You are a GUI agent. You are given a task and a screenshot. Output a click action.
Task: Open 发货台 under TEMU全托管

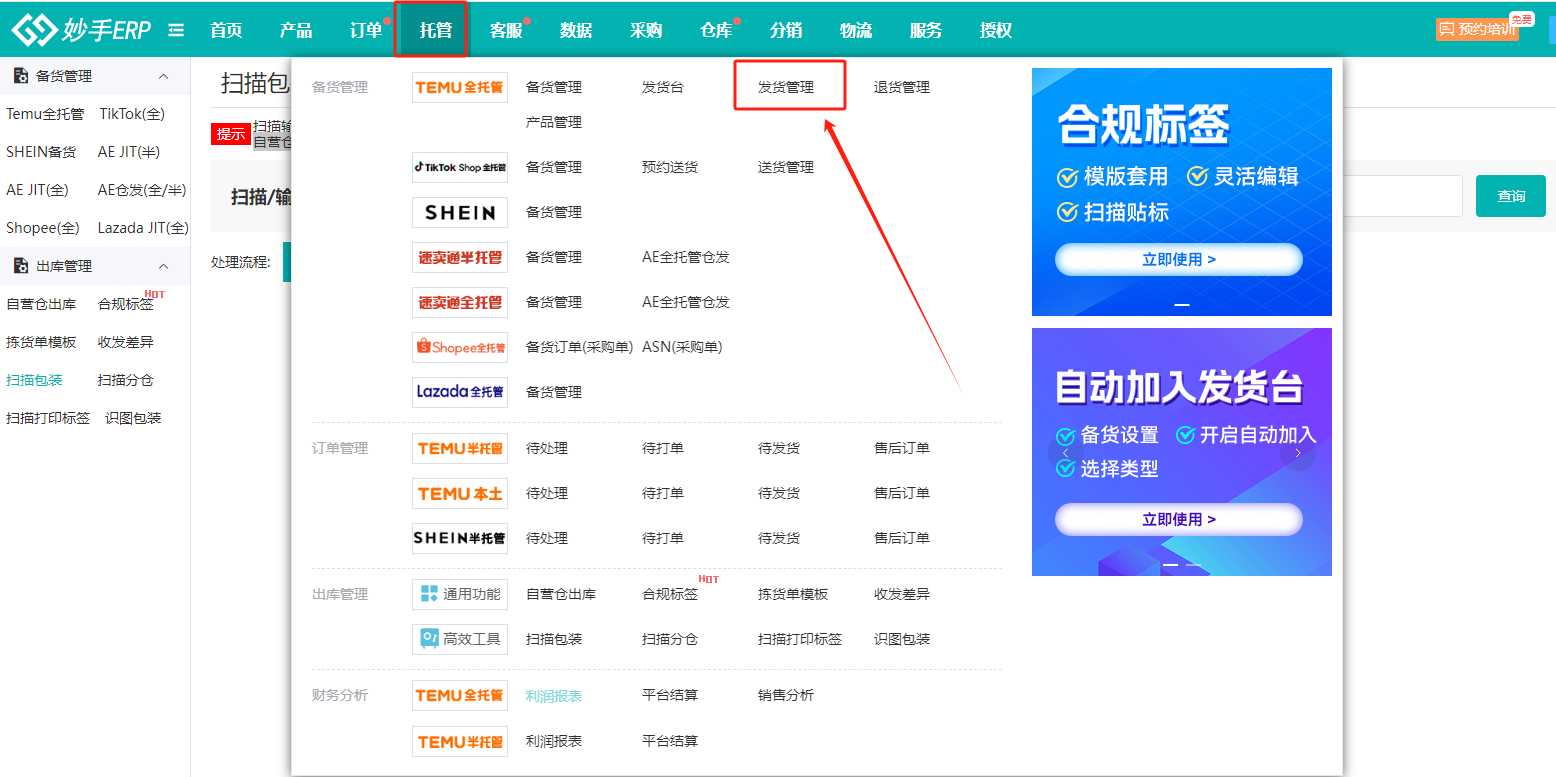663,87
